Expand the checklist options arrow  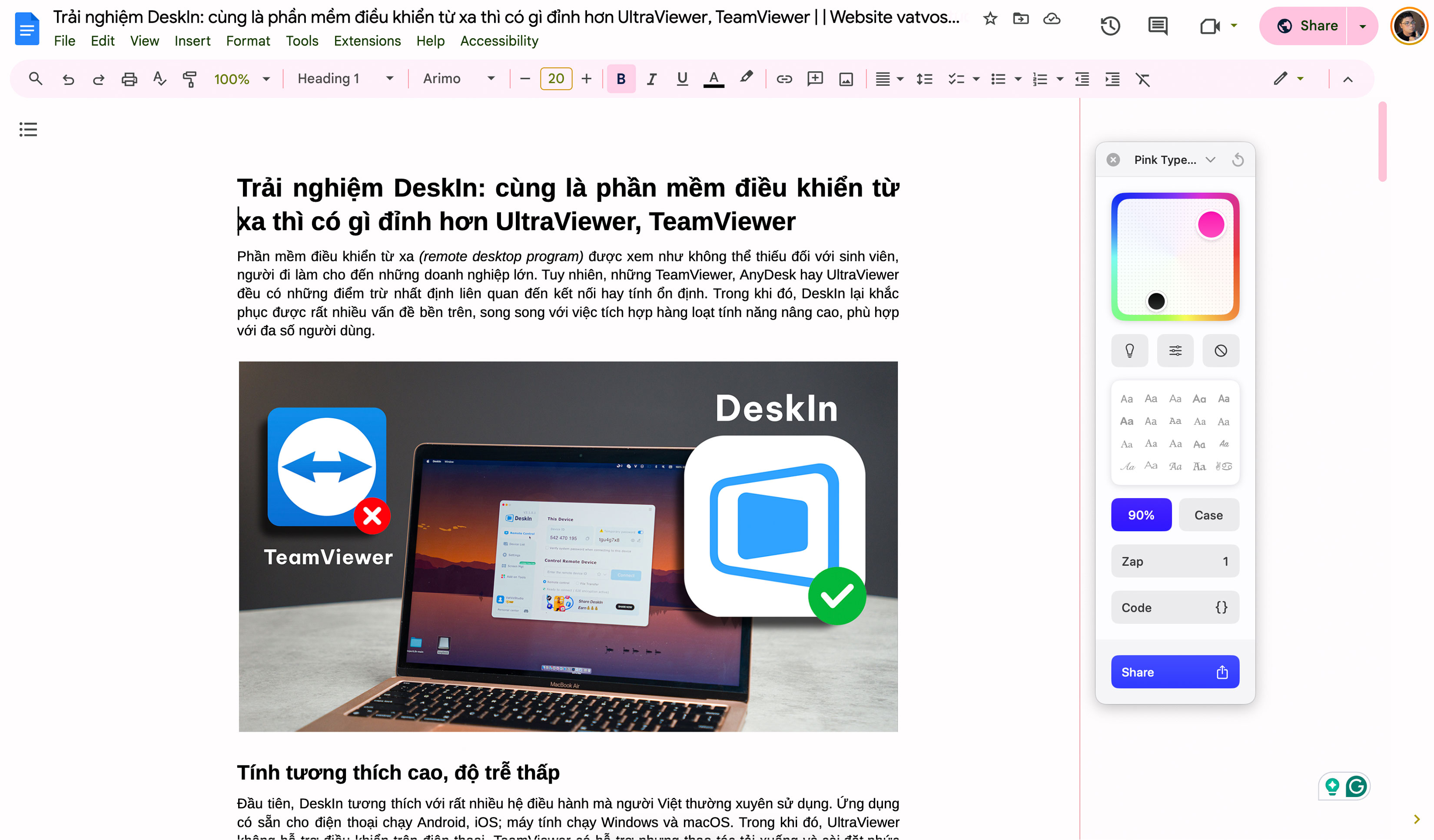(976, 79)
